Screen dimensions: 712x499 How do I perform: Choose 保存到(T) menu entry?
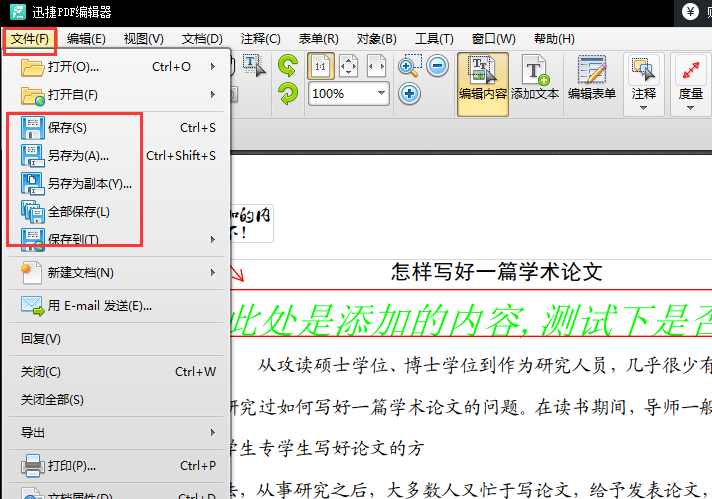(x=116, y=239)
